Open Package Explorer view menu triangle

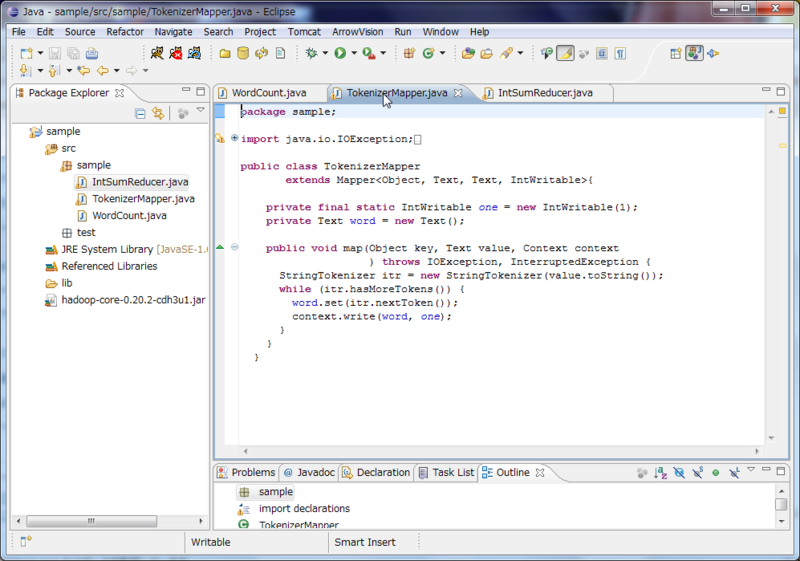click(201, 110)
